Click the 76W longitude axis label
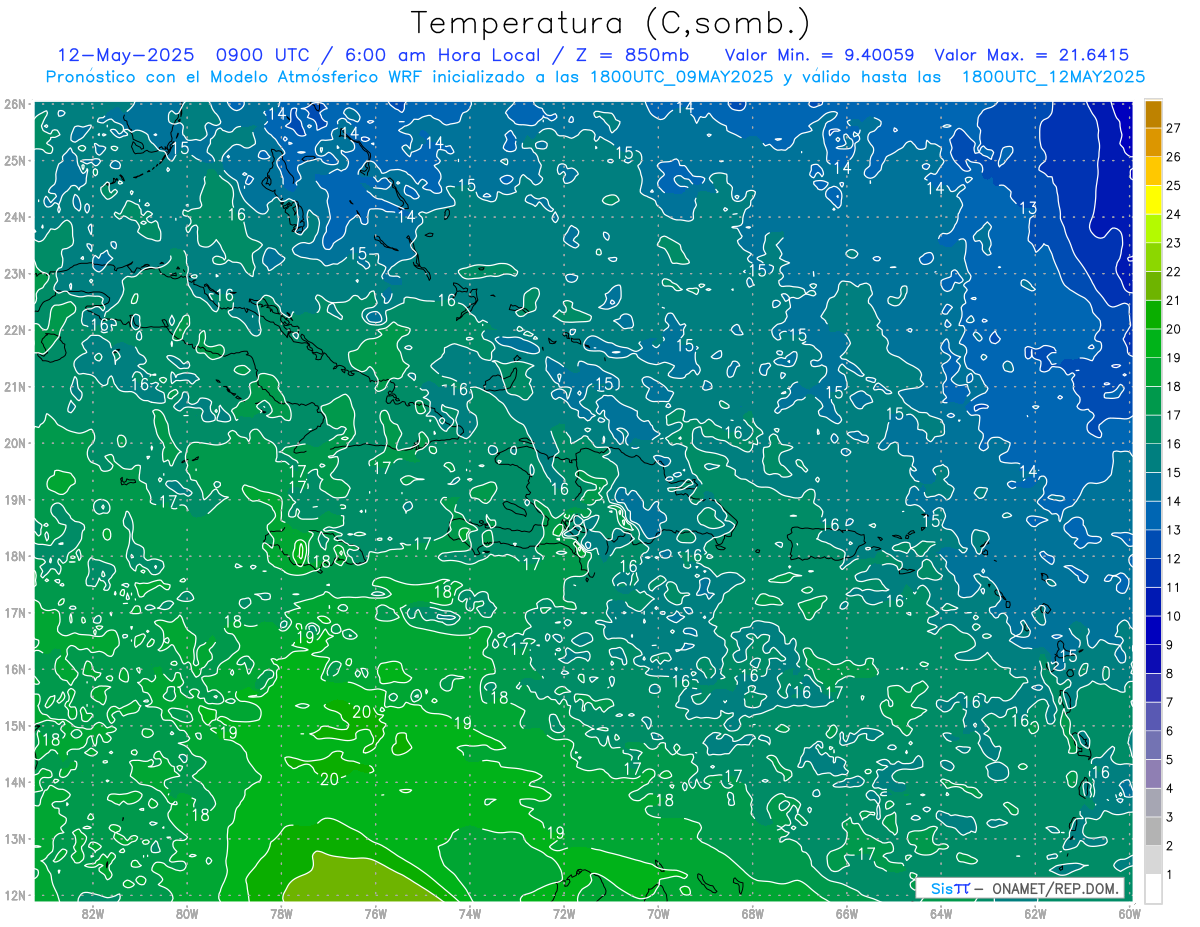This screenshot has height=927, width=1200. 375,913
